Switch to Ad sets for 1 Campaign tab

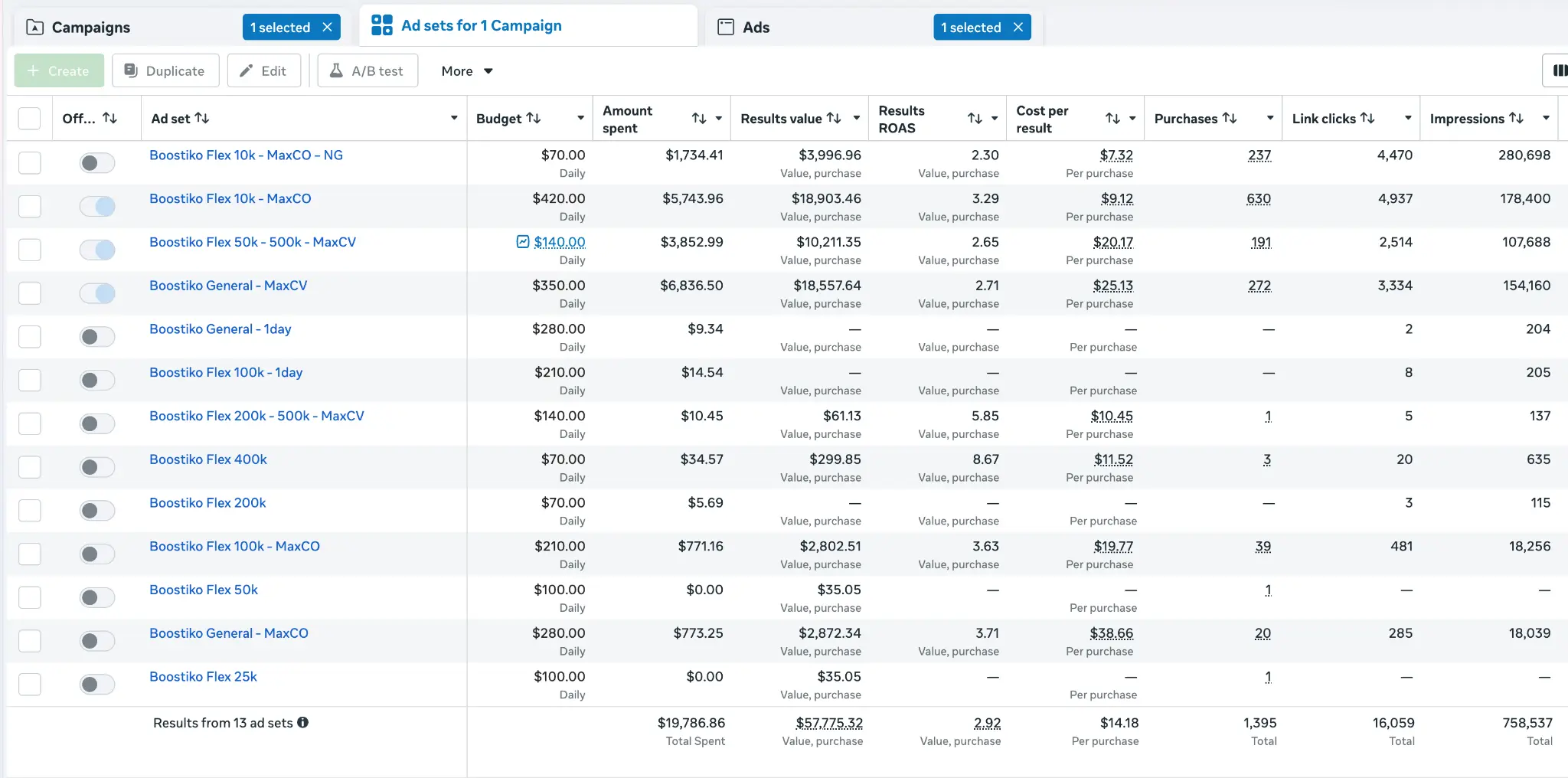[x=482, y=25]
